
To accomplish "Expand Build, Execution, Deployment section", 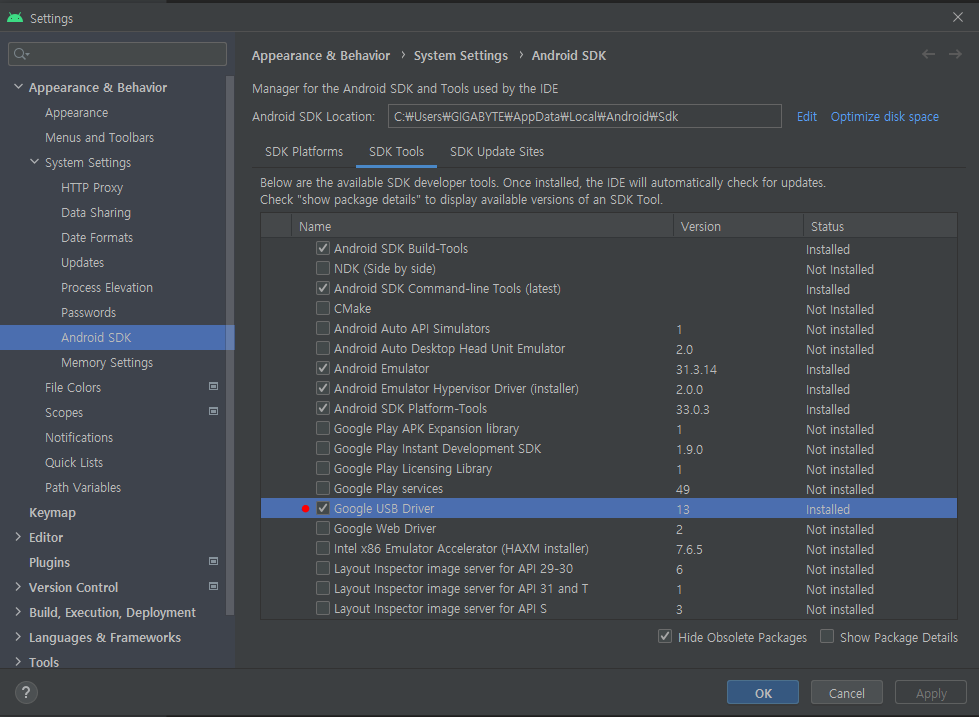I will pyautogui.click(x=18, y=611).
